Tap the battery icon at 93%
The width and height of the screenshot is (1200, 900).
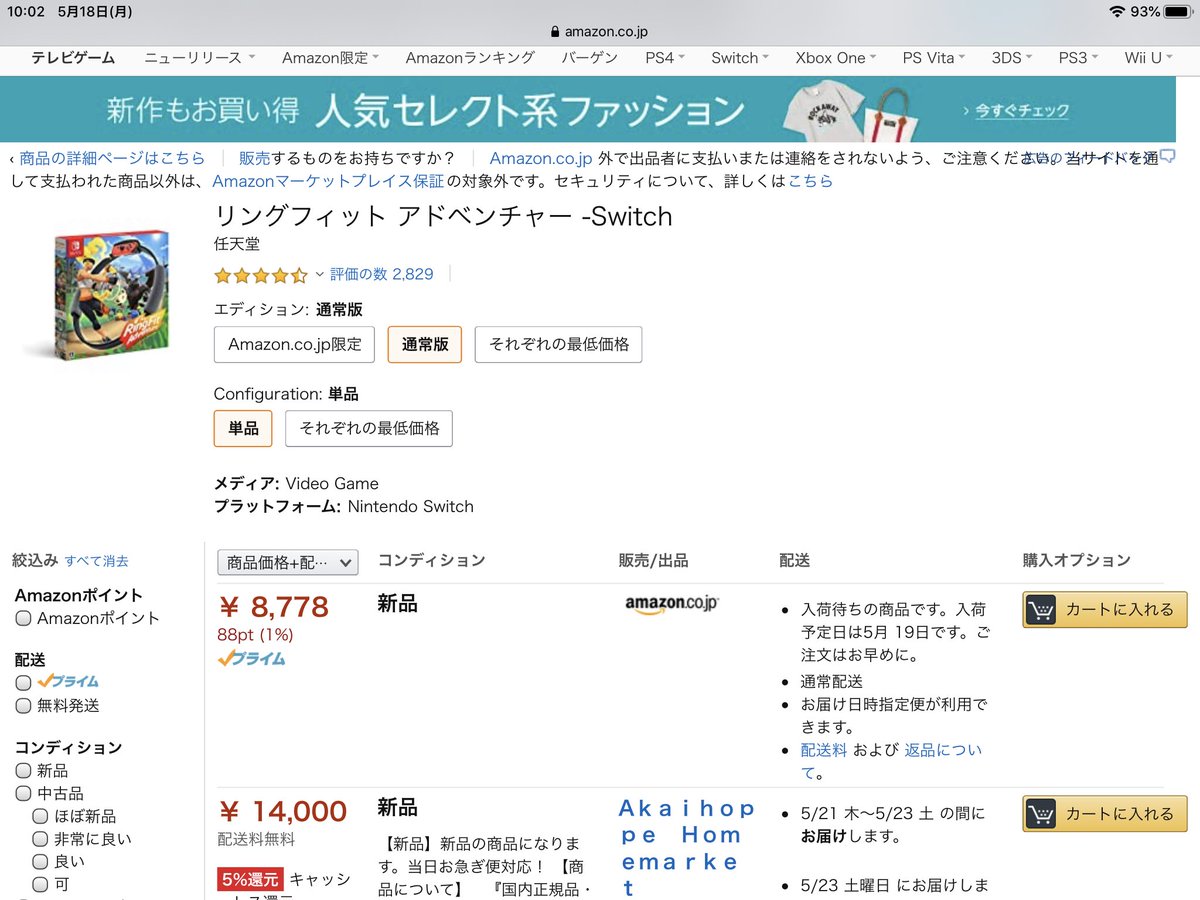coord(1178,12)
